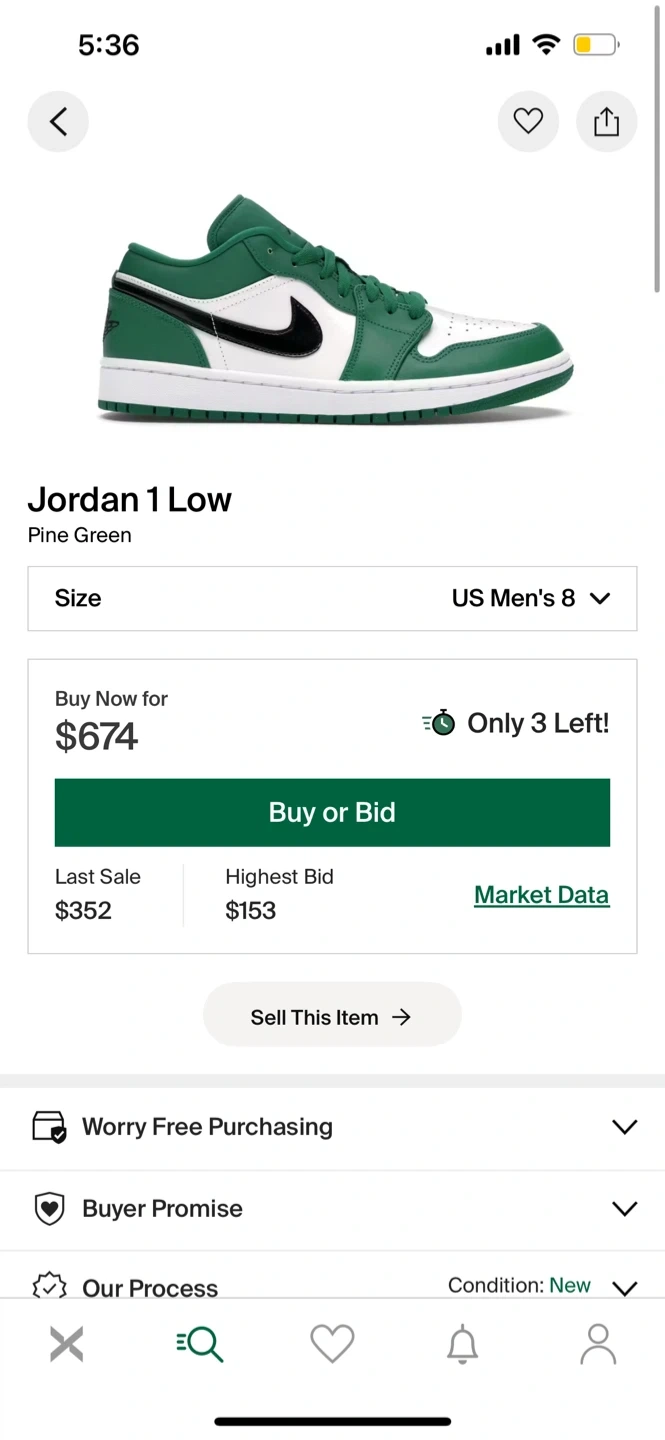
Task: Open the Market Data link
Action: pos(541,895)
